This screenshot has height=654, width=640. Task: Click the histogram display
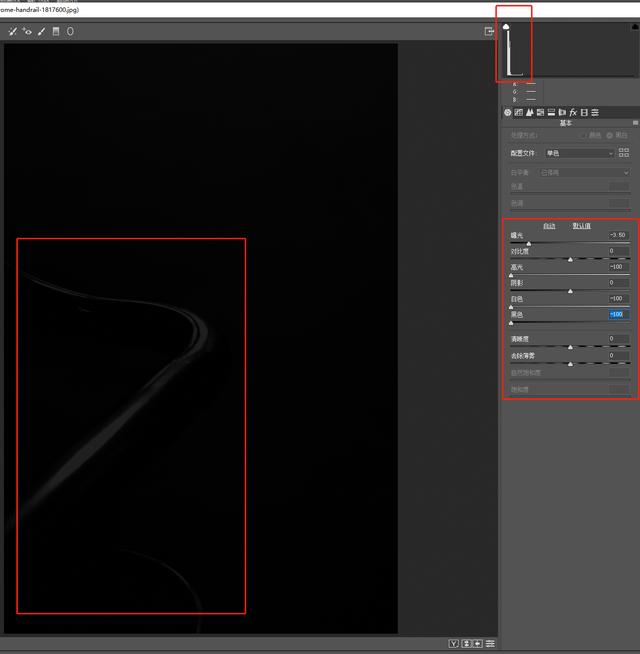[570, 50]
